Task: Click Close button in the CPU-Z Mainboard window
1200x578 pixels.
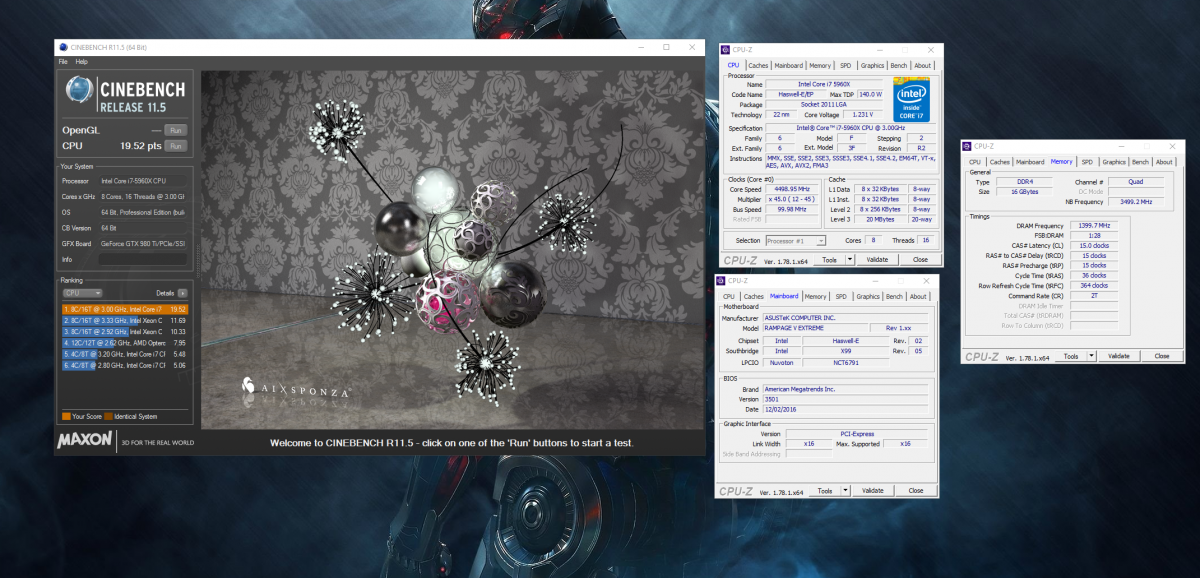Action: tap(916, 490)
